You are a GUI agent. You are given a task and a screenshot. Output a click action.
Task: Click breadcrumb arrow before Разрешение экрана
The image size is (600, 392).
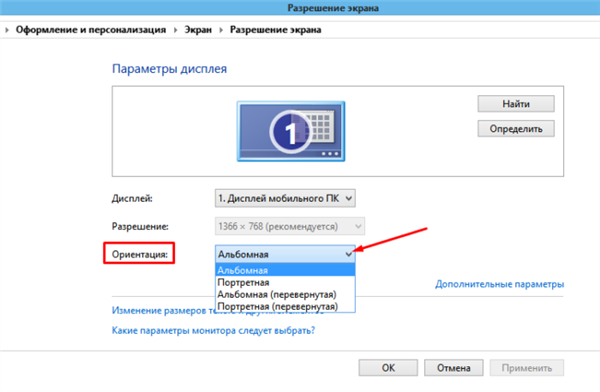pyautogui.click(x=221, y=30)
